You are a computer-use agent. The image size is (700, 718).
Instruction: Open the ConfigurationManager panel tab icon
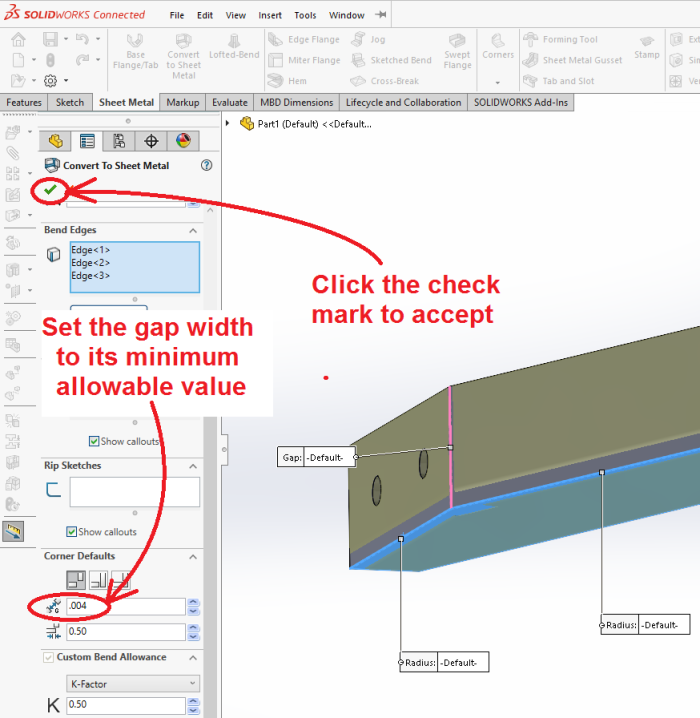pos(119,141)
